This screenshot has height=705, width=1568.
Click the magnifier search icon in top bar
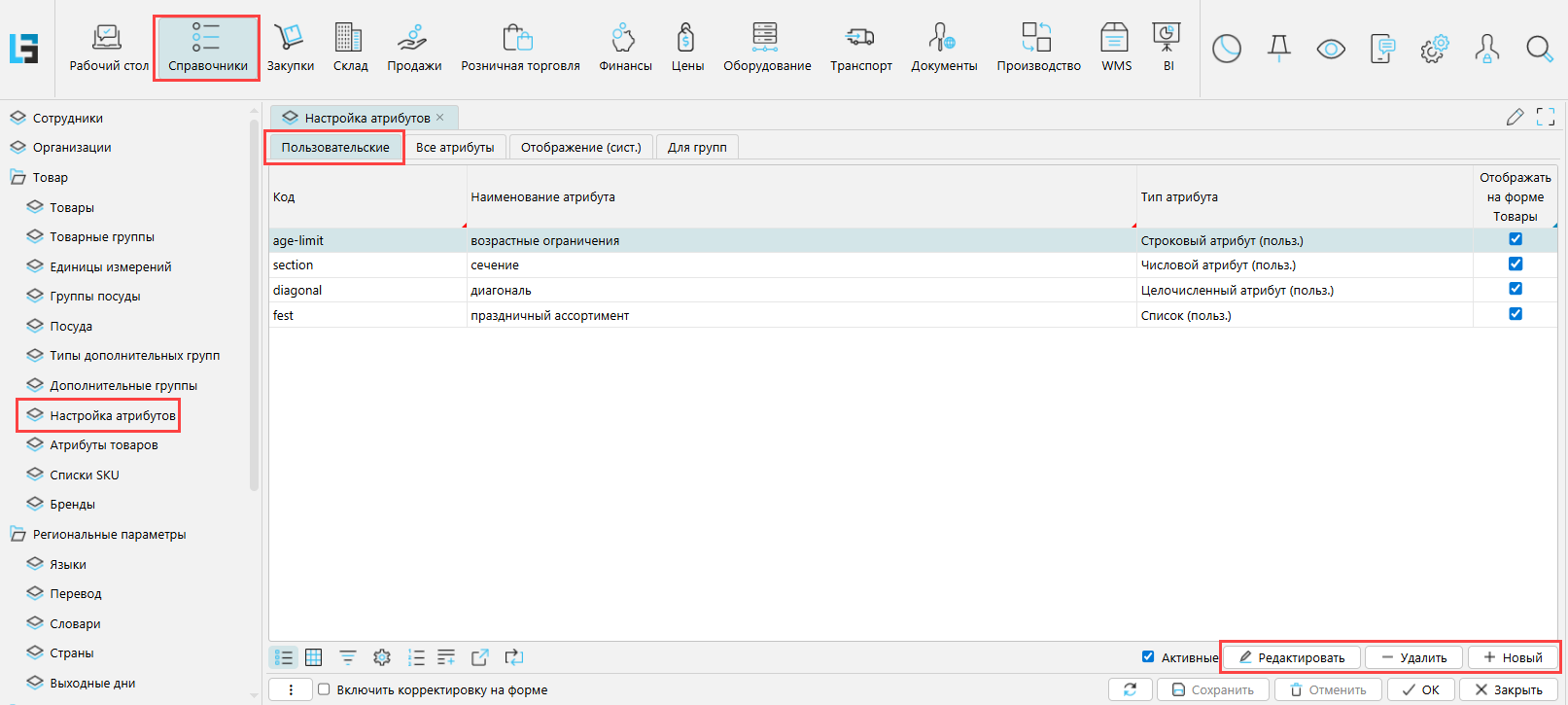[x=1539, y=49]
